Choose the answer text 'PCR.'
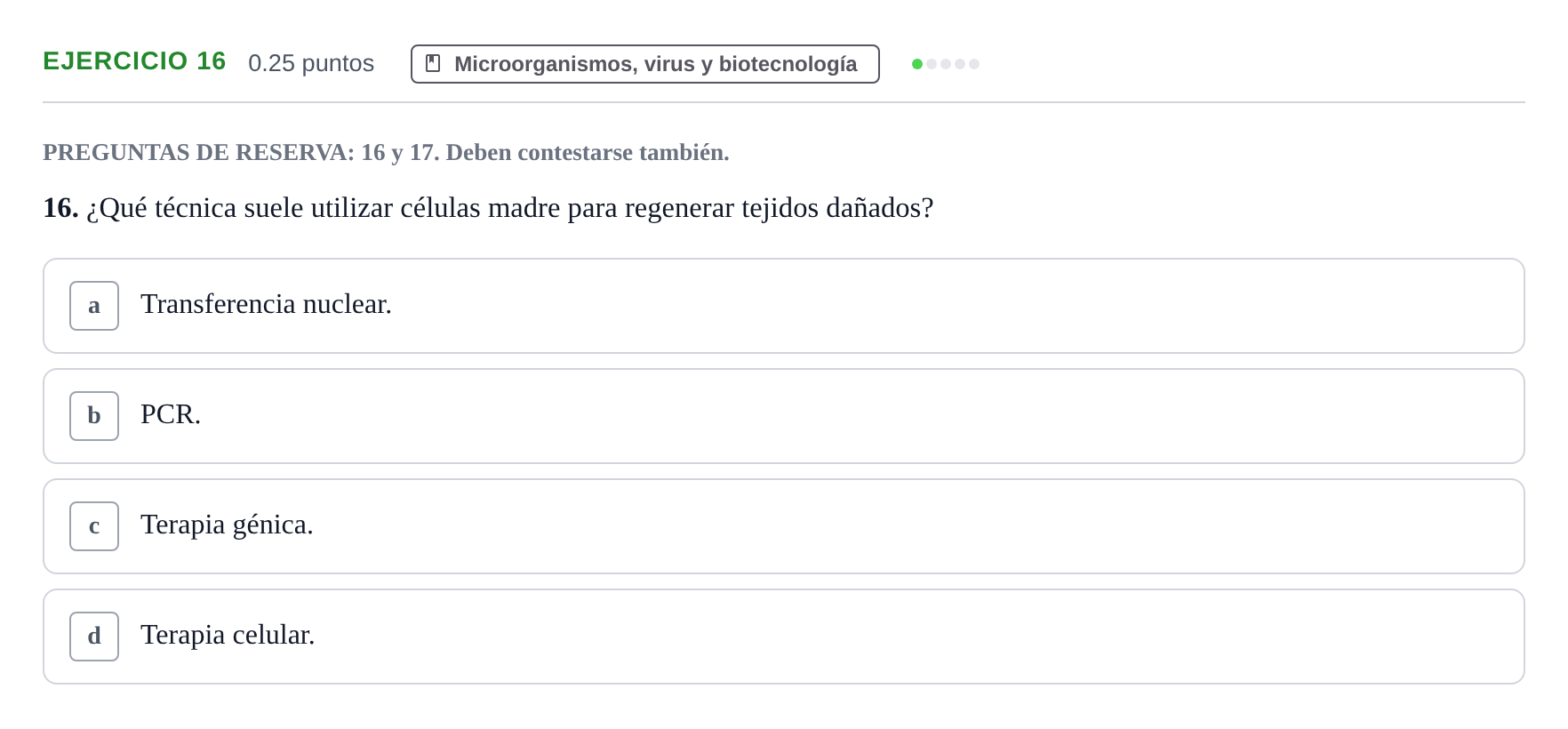1568x729 pixels. 171,414
